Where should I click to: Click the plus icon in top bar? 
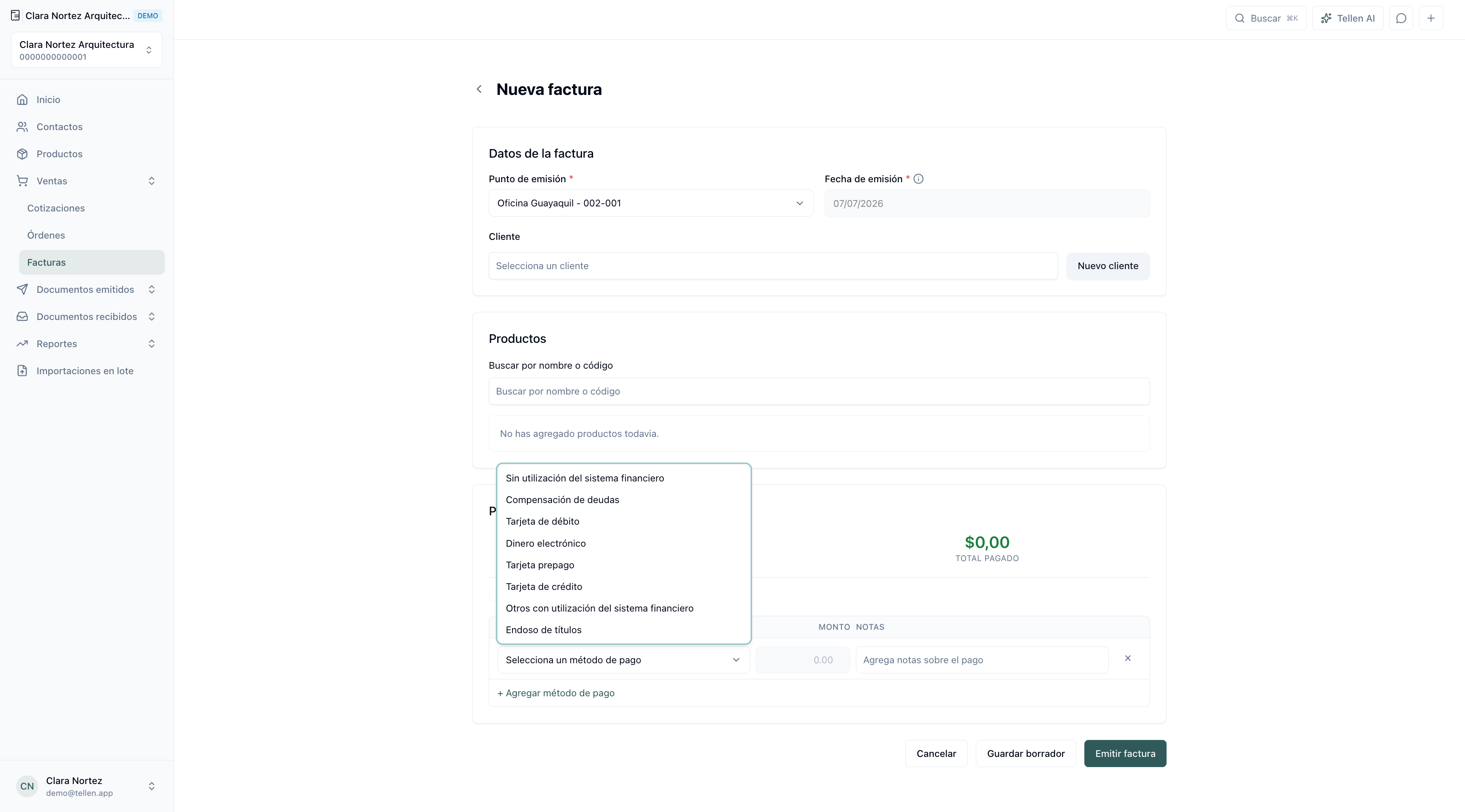1431,18
